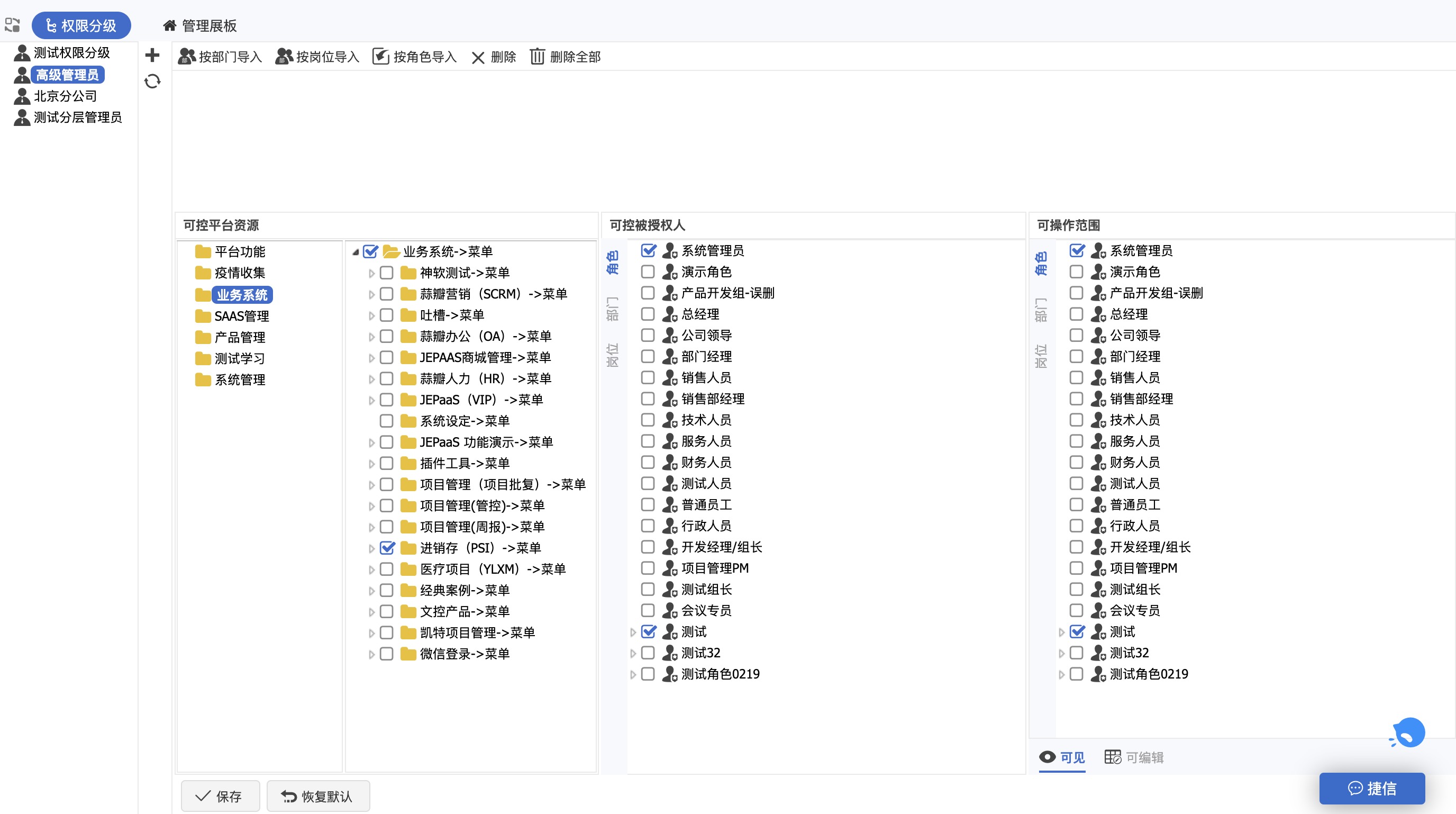Click the refresh icon in the sidebar

152,82
